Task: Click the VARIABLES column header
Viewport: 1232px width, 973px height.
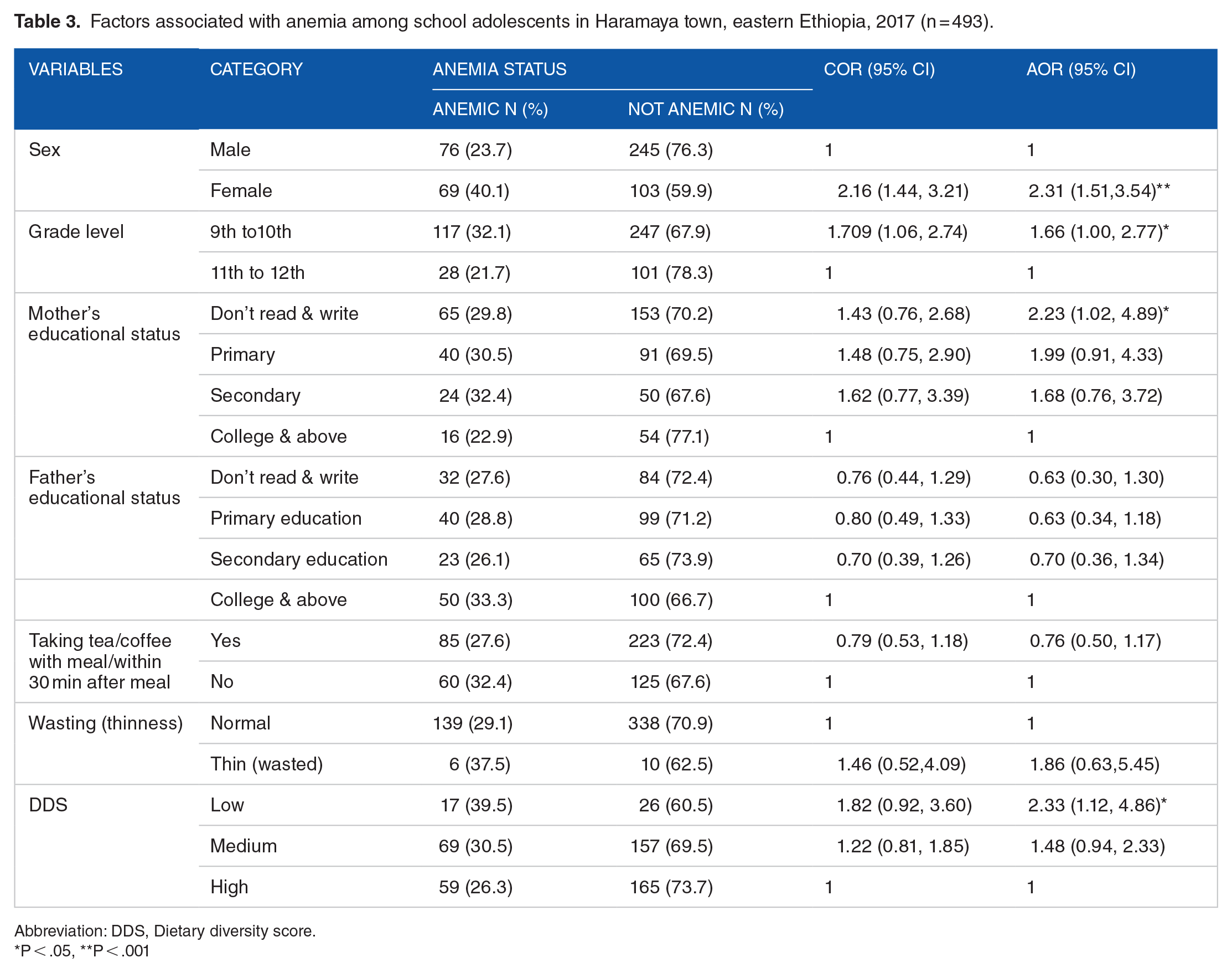Action: coord(75,70)
